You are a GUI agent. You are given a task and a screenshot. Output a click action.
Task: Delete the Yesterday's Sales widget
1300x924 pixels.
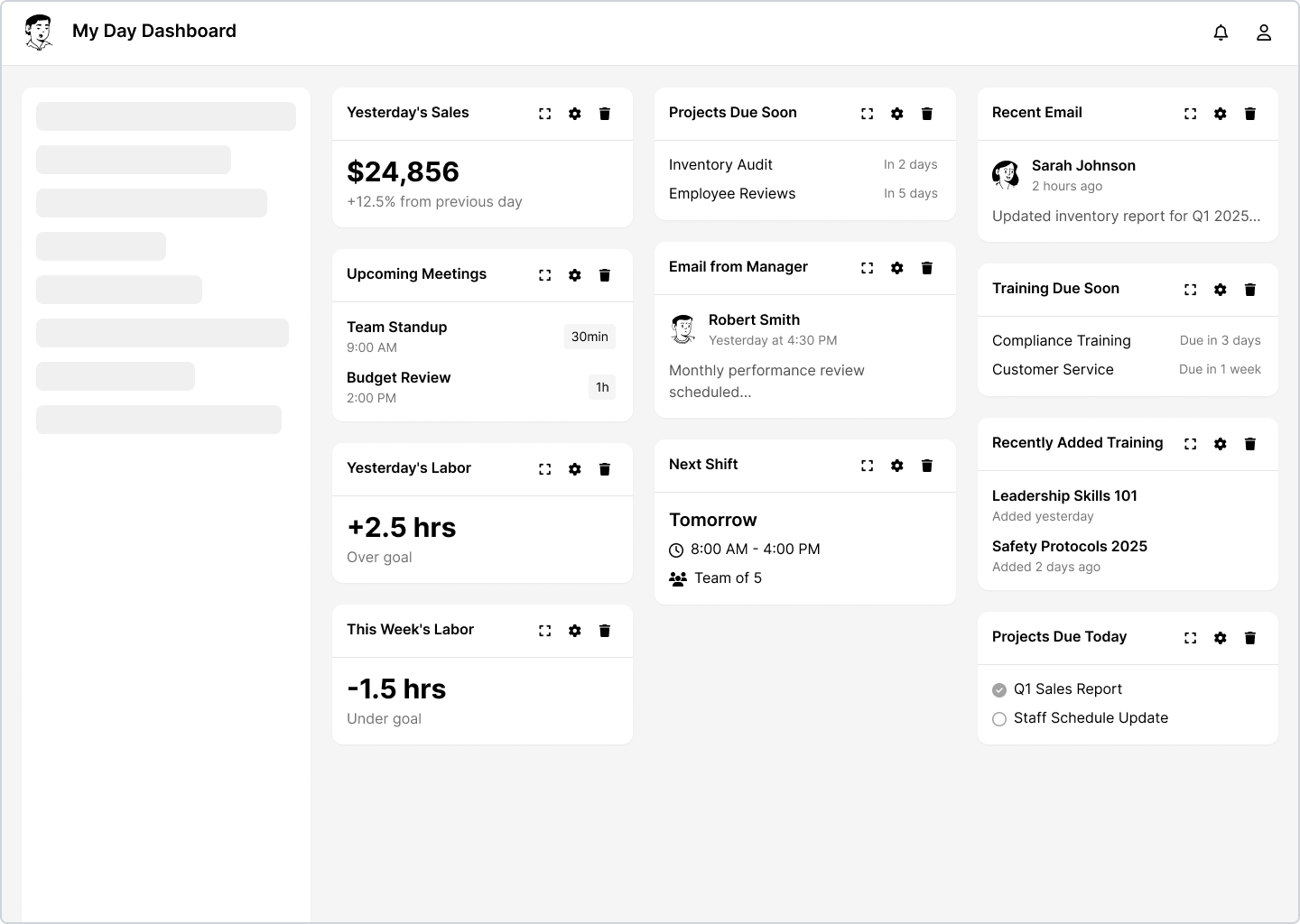605,114
